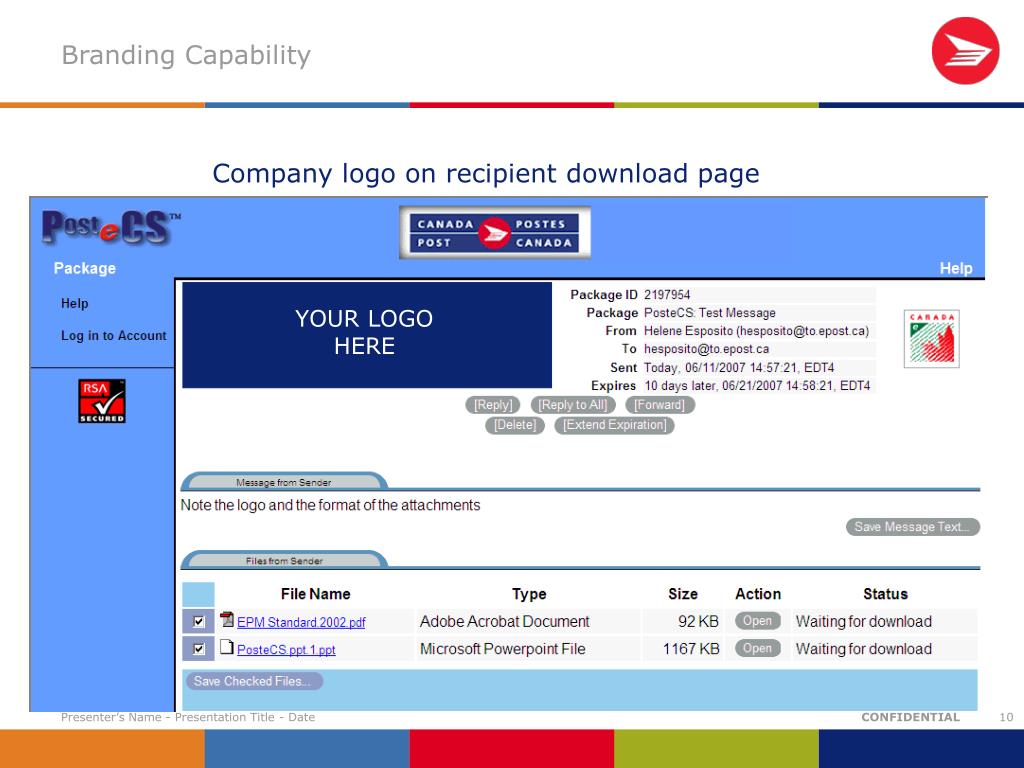Click the Canada Post Postes Canada banner logo

494,233
